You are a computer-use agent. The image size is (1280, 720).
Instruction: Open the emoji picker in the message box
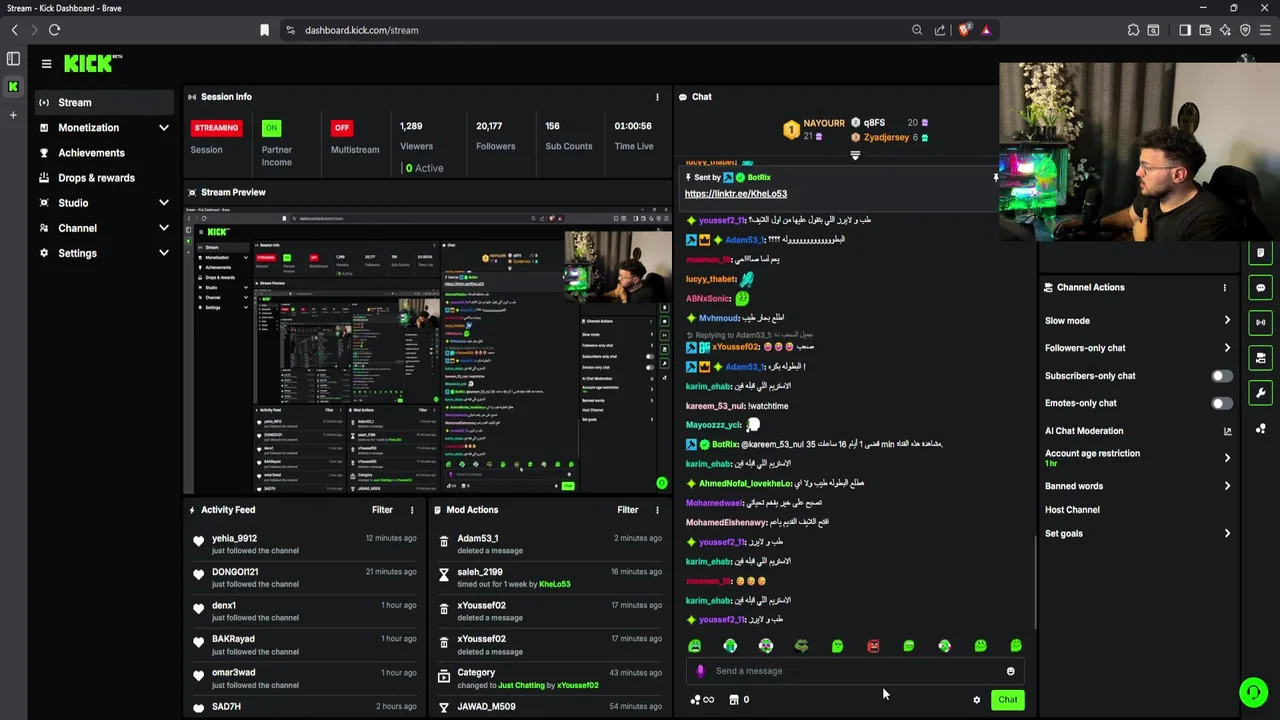[x=1010, y=671]
